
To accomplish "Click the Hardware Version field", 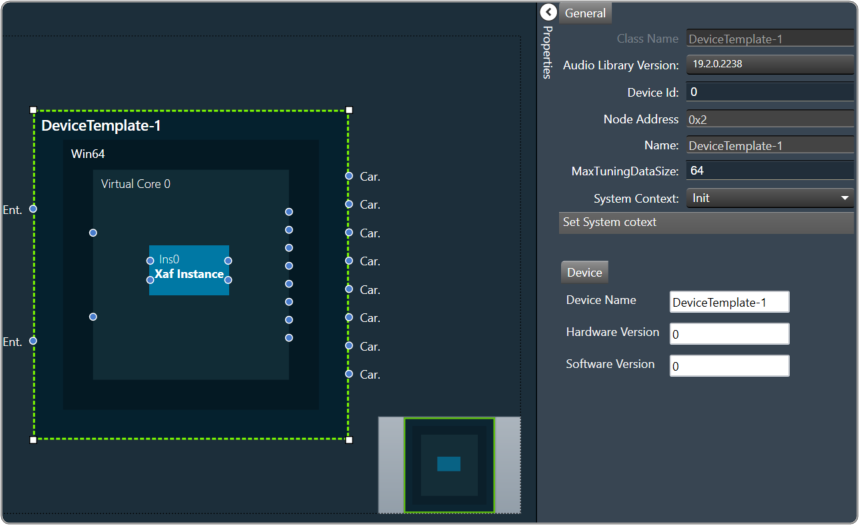I will tap(729, 334).
